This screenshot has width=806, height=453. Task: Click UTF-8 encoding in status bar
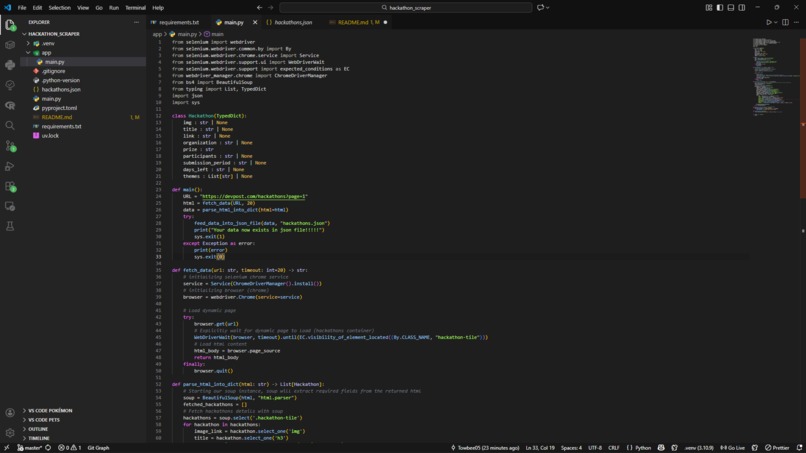(595, 448)
